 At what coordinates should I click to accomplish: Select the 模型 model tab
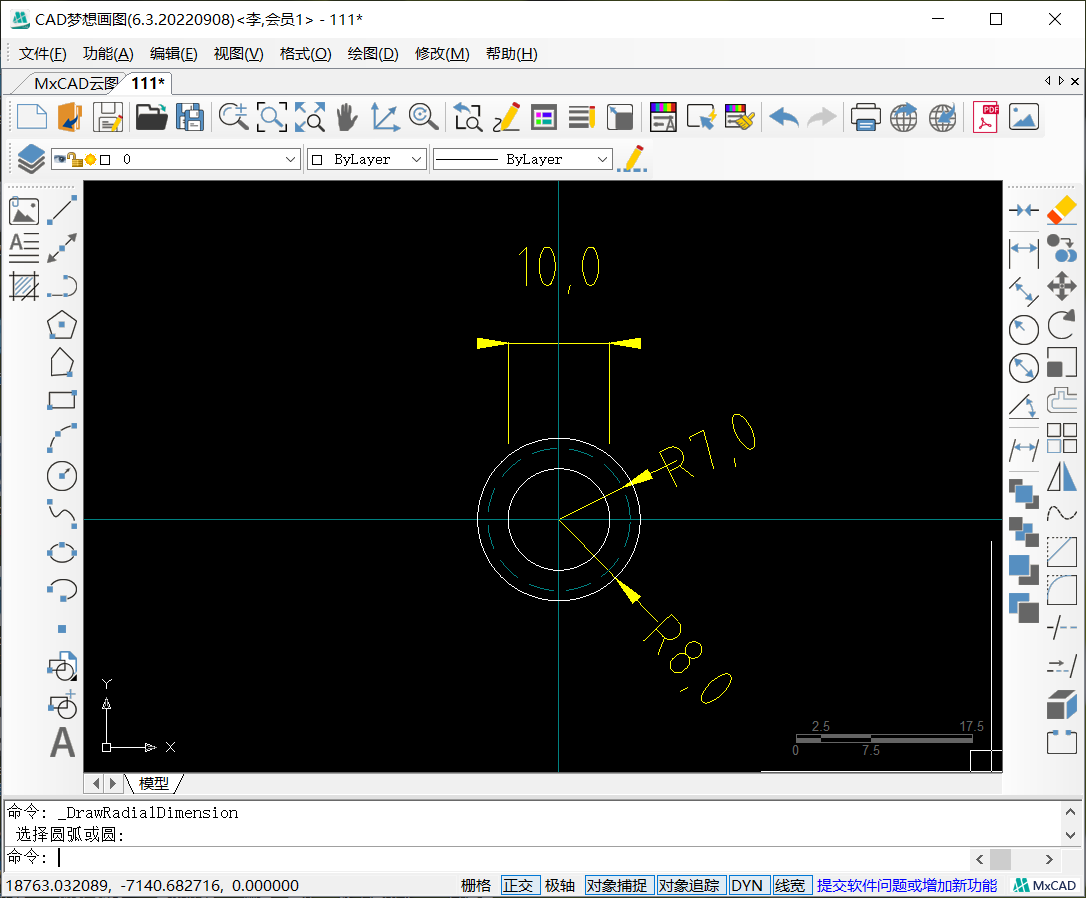(154, 784)
